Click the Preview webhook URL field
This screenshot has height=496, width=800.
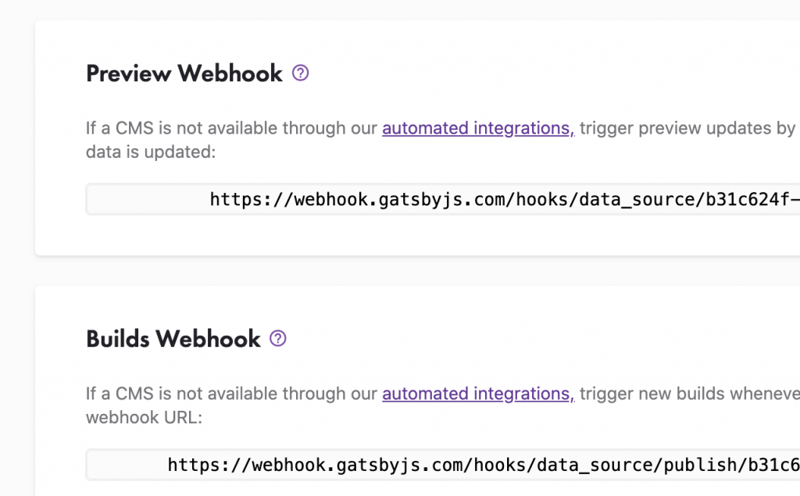[x=442, y=199]
